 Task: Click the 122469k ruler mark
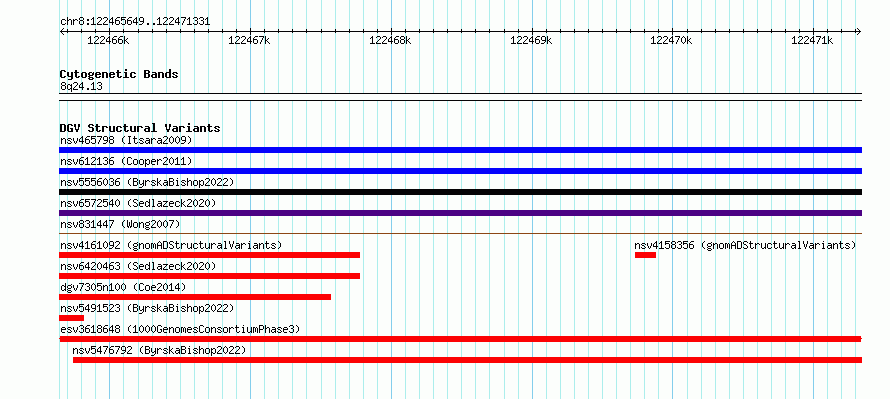tap(531, 40)
